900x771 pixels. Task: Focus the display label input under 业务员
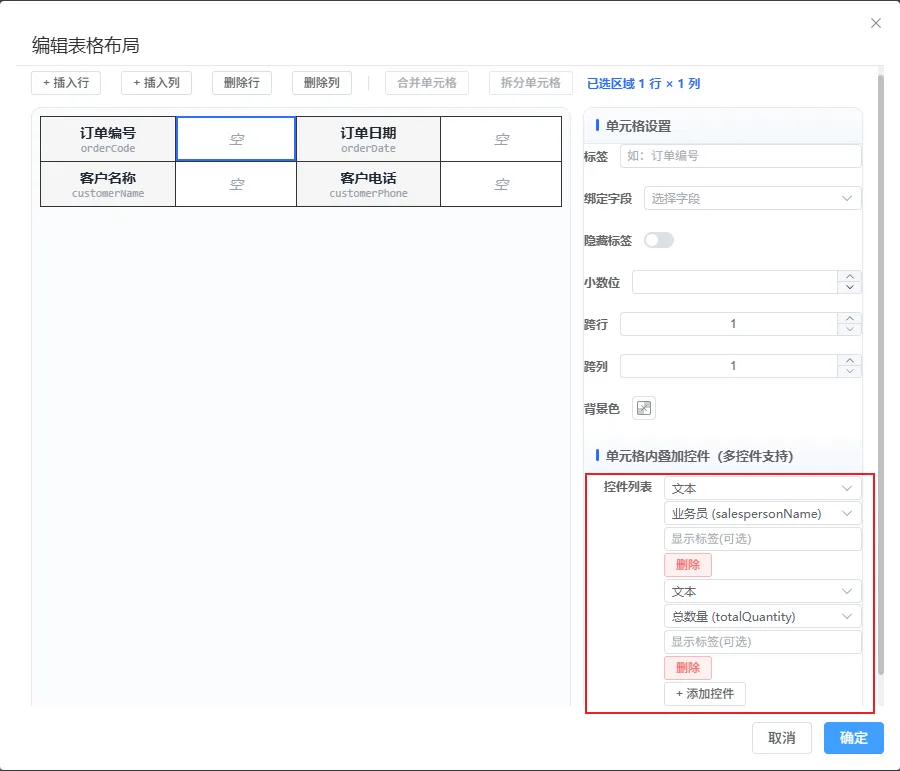(762, 539)
